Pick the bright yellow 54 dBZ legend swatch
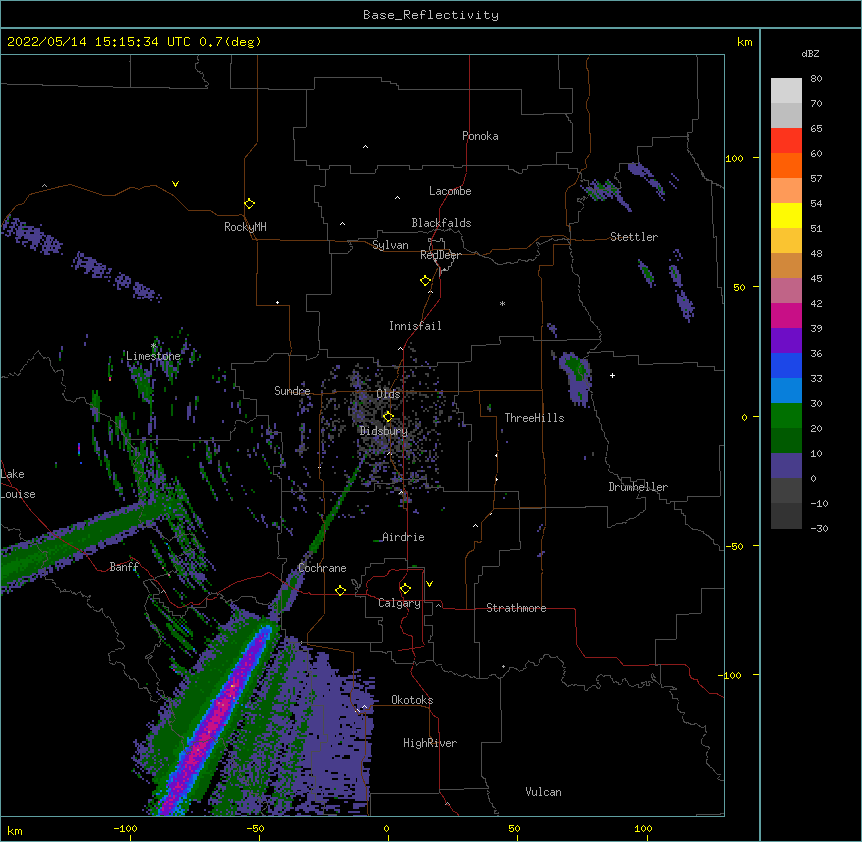 (786, 215)
